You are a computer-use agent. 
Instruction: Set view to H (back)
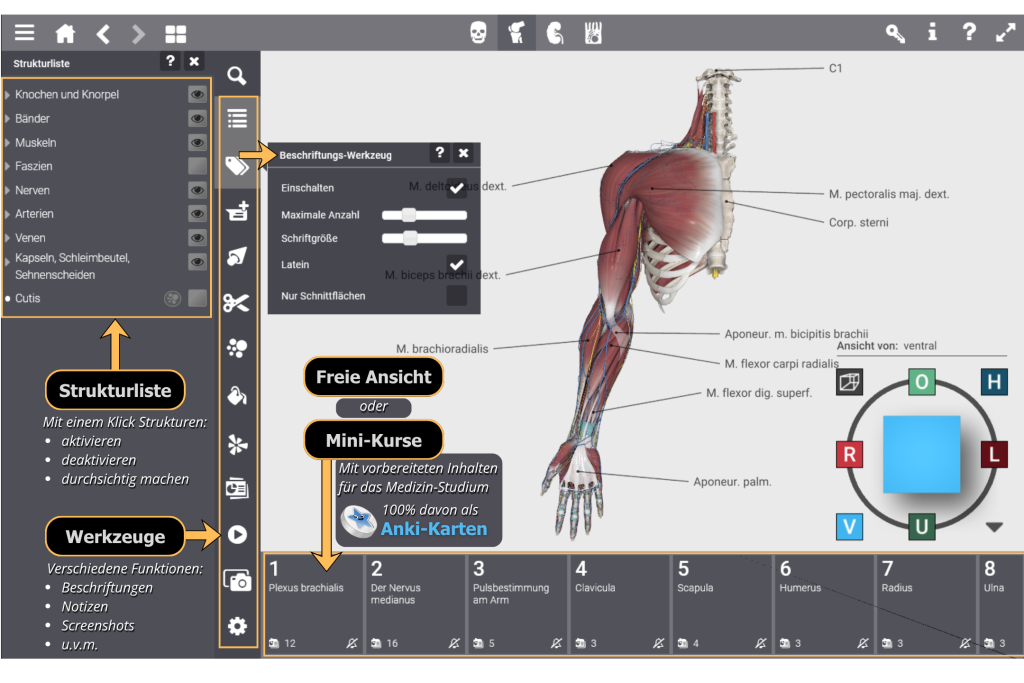(x=994, y=382)
